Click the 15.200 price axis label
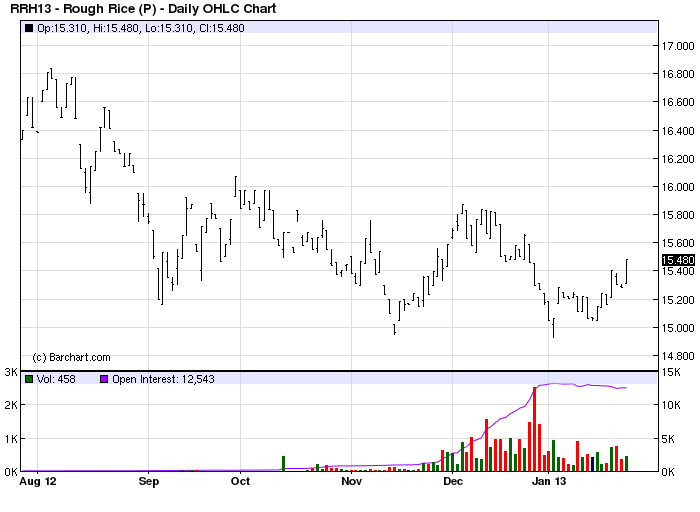Screen dimensions: 700x512 [678, 300]
